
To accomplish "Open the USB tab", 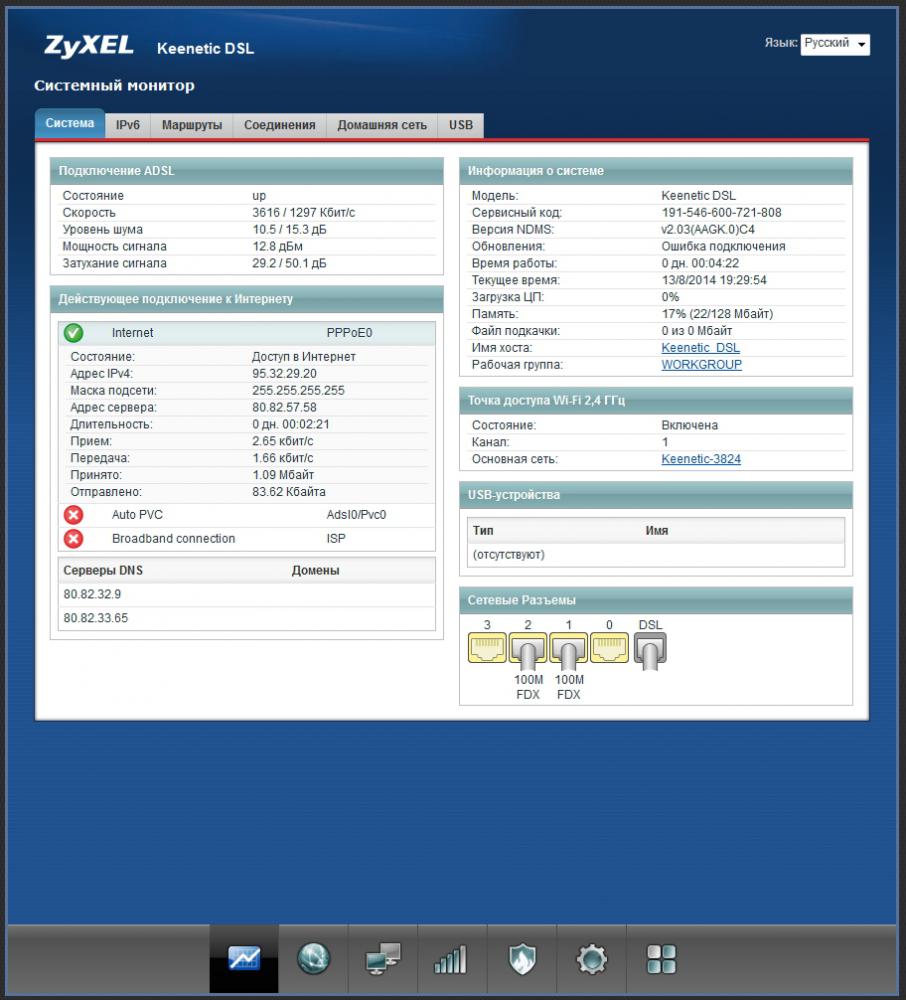I will (x=461, y=125).
